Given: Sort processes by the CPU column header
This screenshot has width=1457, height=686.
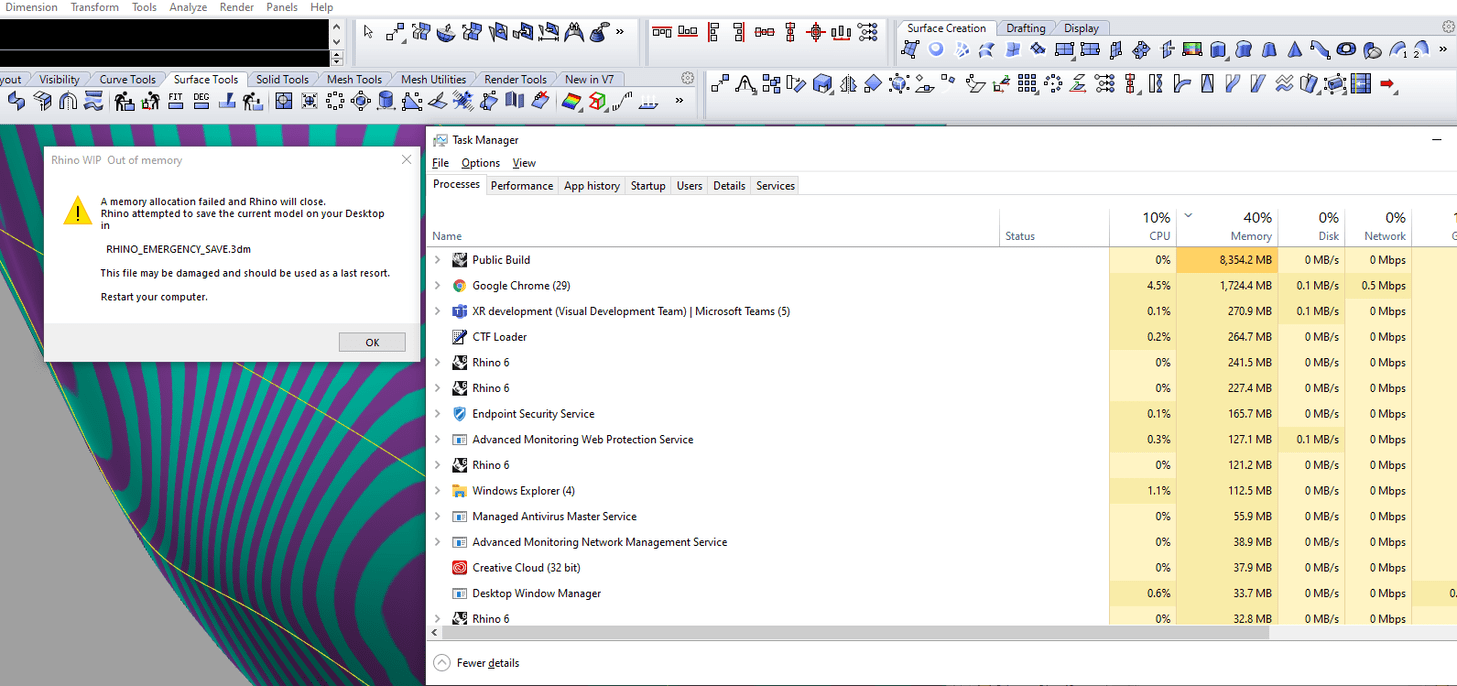Looking at the screenshot, I should (1143, 227).
